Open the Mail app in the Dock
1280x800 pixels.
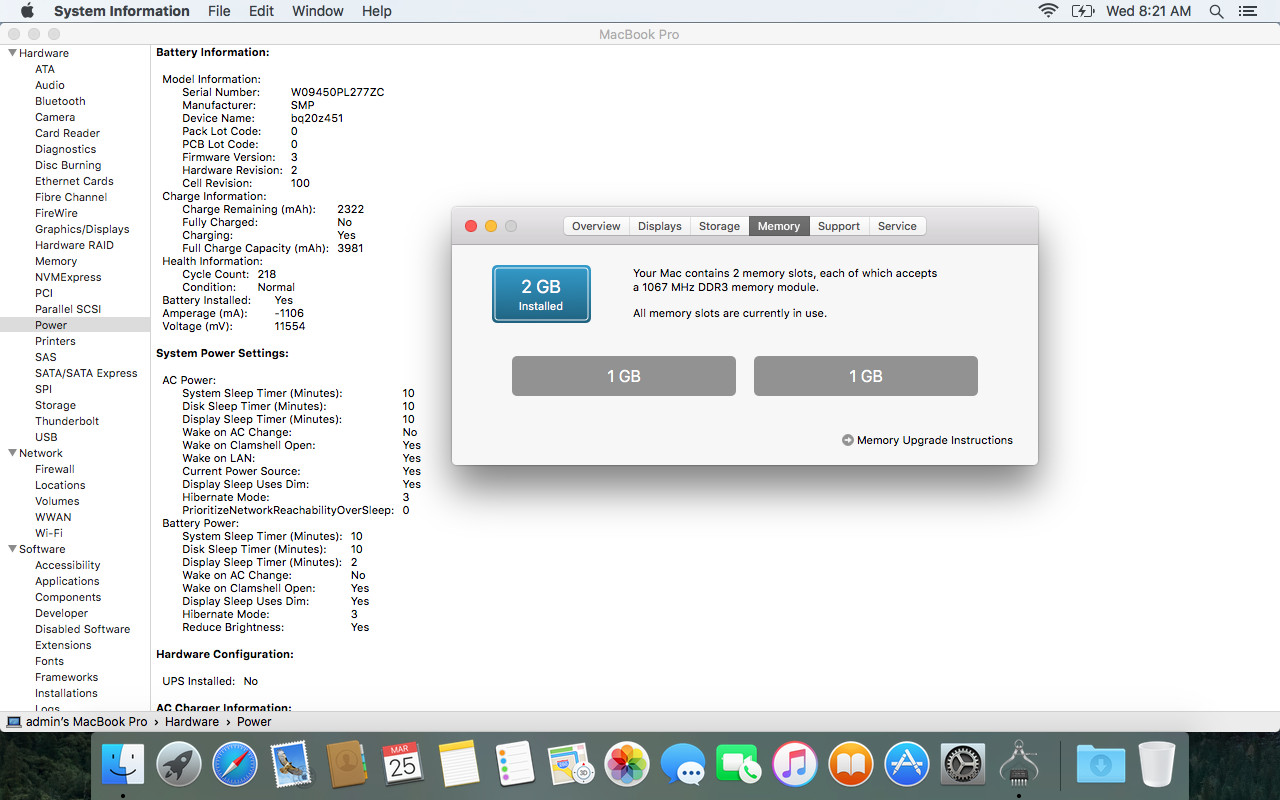click(x=291, y=765)
